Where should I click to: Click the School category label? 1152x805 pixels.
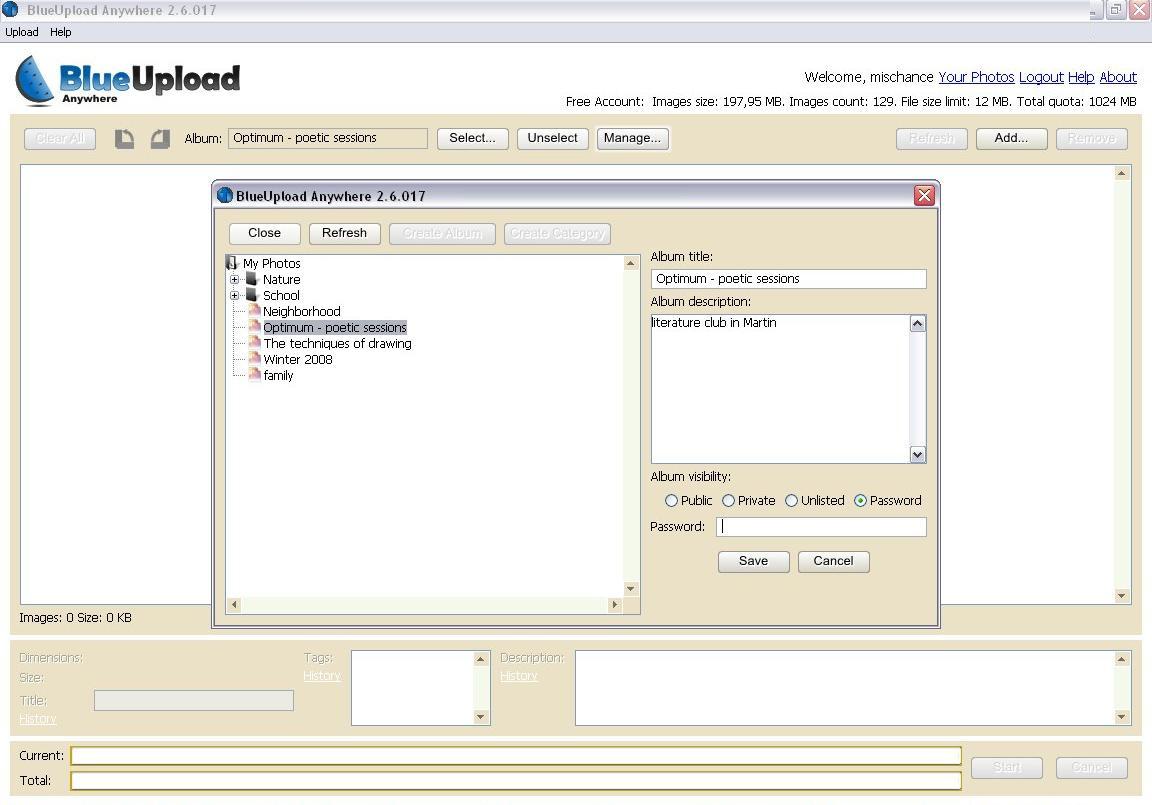point(281,296)
